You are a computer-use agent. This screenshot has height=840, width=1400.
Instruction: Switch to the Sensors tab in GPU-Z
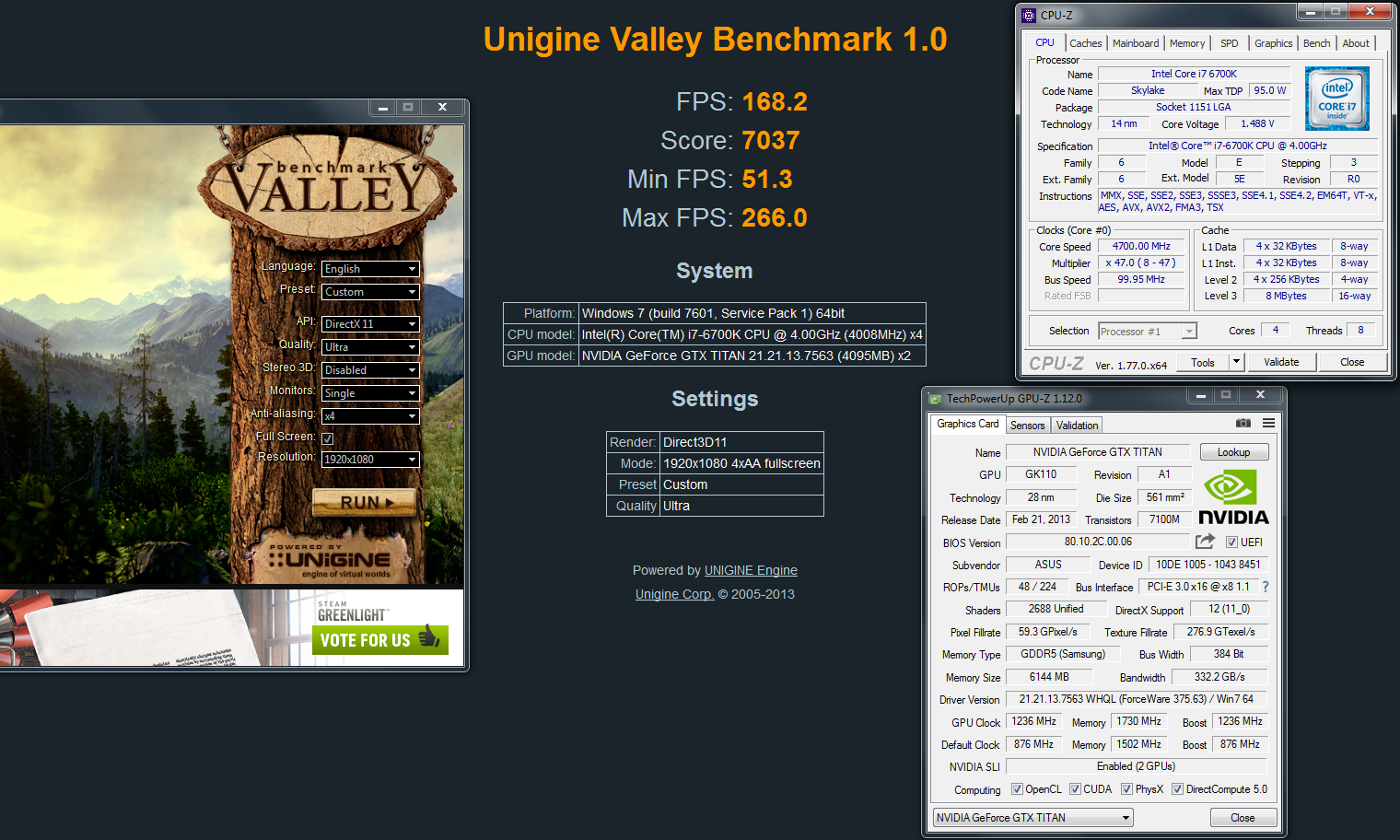(1027, 426)
